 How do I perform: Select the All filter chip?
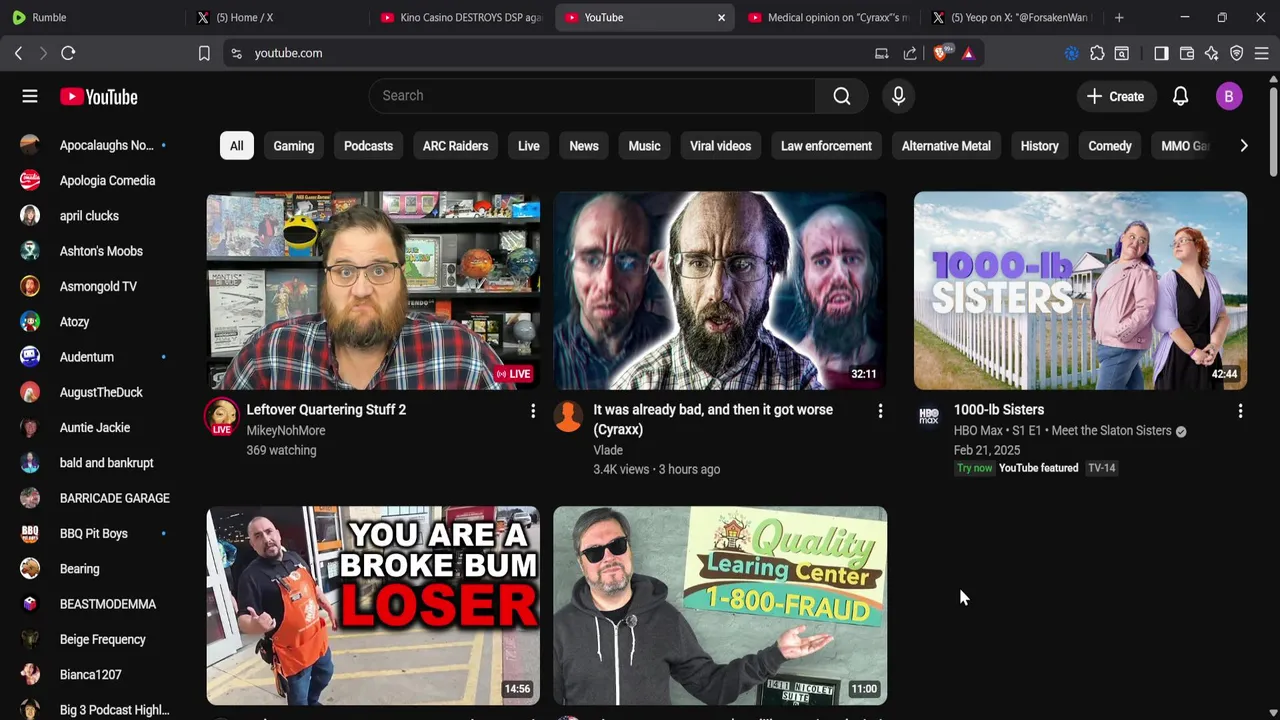pyautogui.click(x=236, y=146)
